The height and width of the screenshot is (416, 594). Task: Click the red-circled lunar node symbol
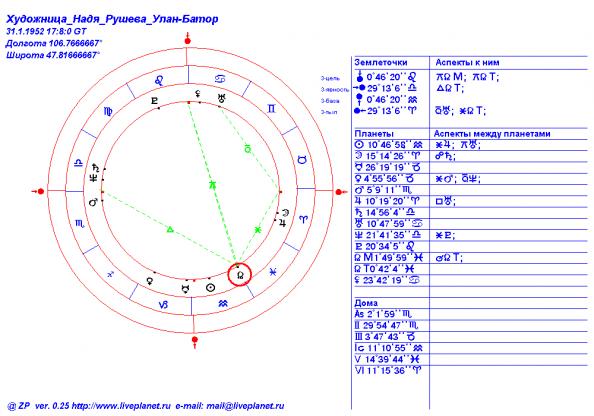click(x=239, y=275)
